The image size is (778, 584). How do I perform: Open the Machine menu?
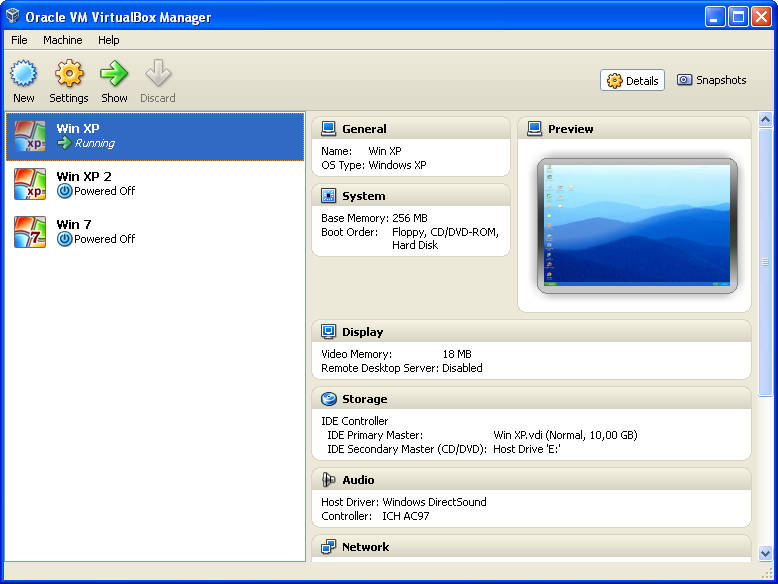62,40
